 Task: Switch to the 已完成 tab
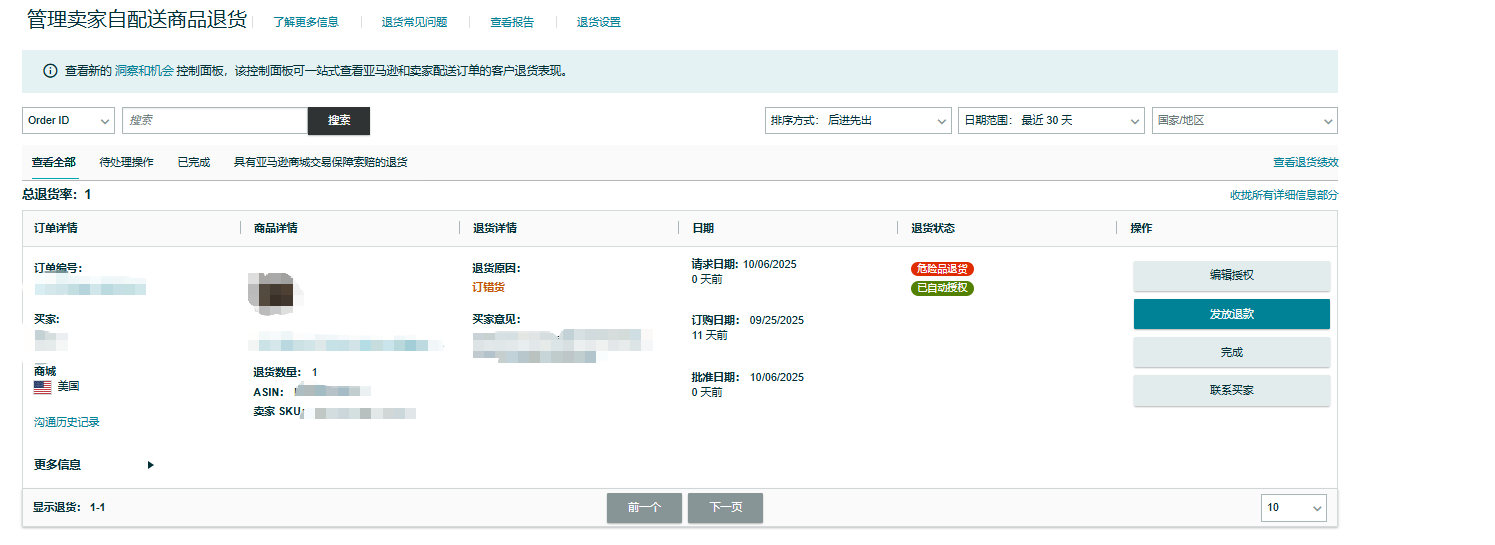tap(194, 162)
